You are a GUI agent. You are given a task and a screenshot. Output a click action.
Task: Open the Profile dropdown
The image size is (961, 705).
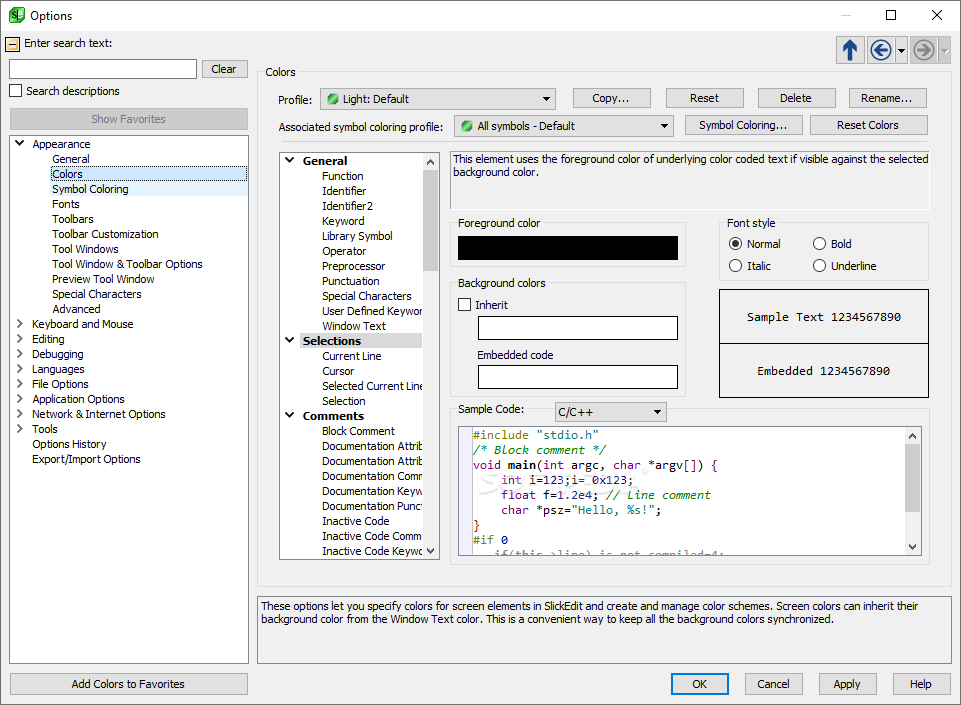click(438, 99)
